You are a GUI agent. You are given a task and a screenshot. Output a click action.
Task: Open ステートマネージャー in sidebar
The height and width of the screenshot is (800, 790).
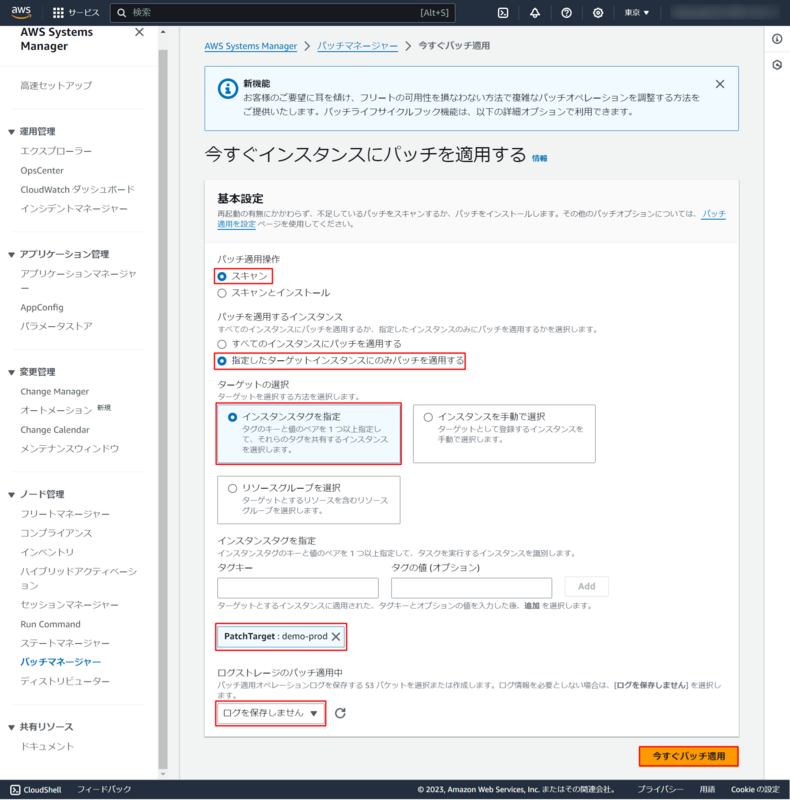click(x=65, y=643)
